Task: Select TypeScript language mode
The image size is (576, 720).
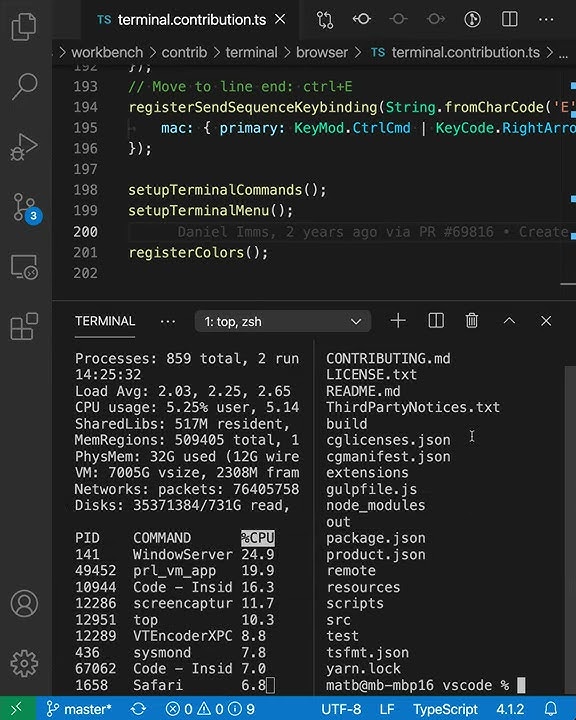Action: [445, 709]
